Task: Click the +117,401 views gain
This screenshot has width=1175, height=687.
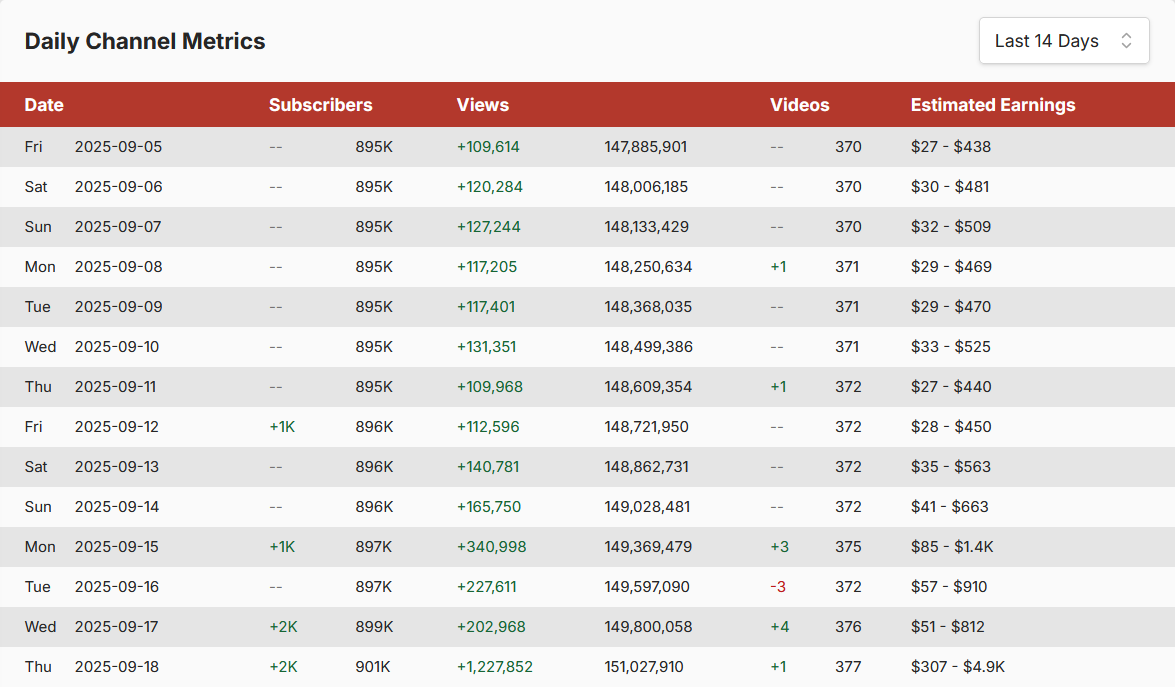Action: tap(486, 306)
